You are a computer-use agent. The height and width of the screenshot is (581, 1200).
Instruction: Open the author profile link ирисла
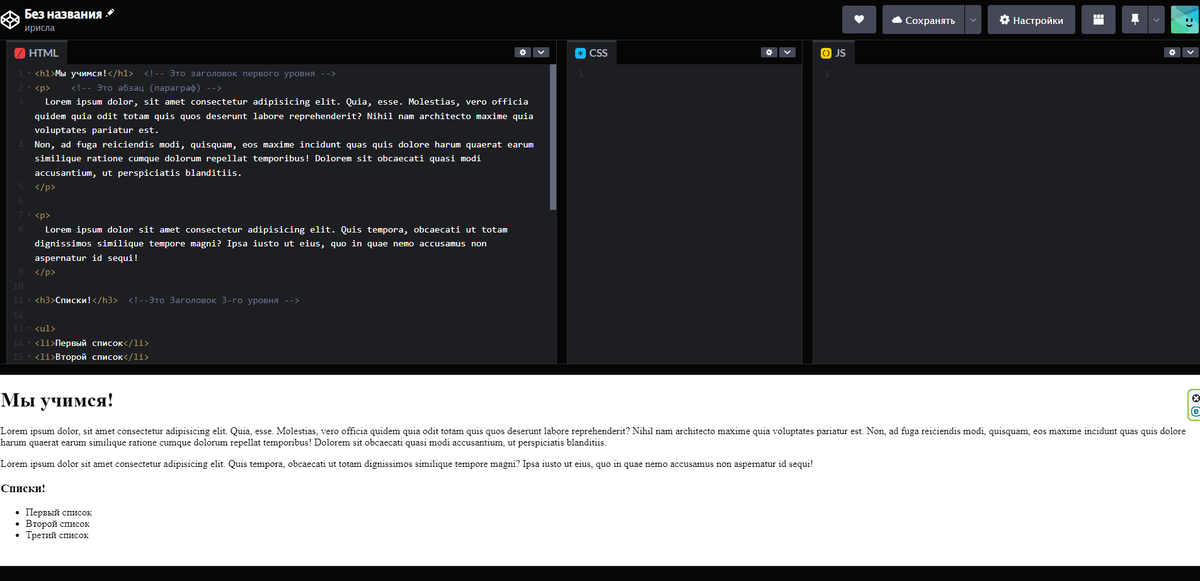point(39,28)
